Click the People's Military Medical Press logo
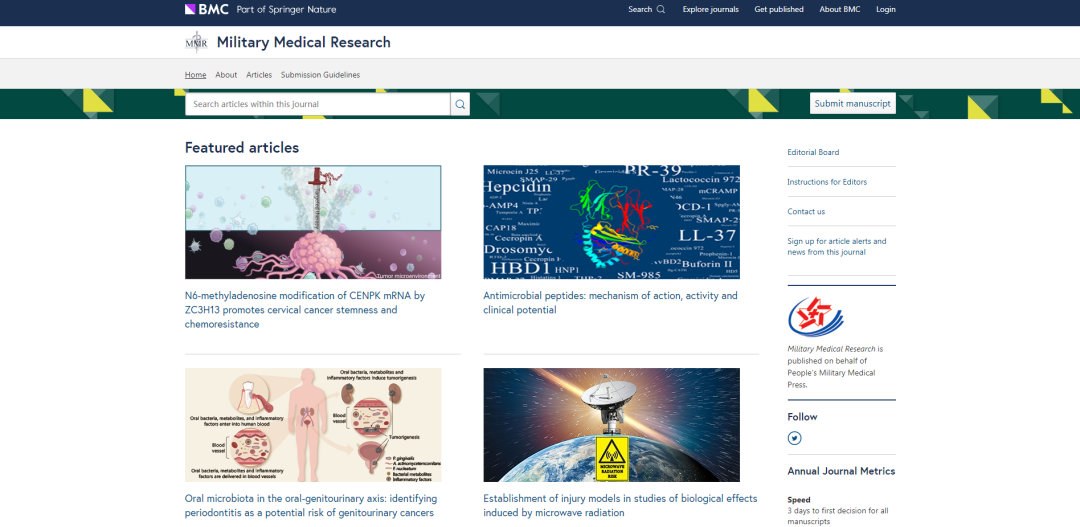1080x527 pixels. tap(815, 317)
